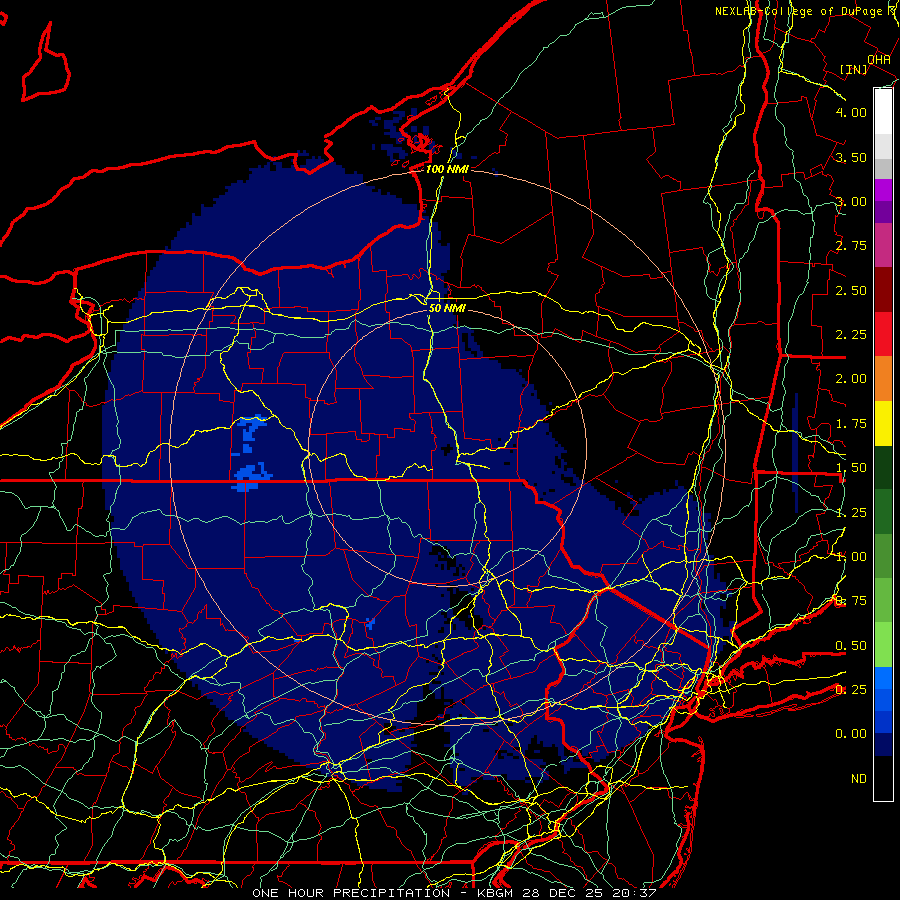Select the dark maroon 2.50 legend swatch
The width and height of the screenshot is (900, 900).
point(883,290)
